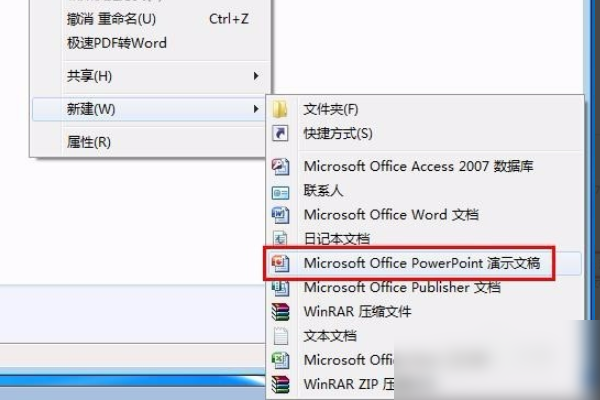600x400 pixels.
Task: Create Microsoft Office Publisher 文档
Action: point(425,287)
